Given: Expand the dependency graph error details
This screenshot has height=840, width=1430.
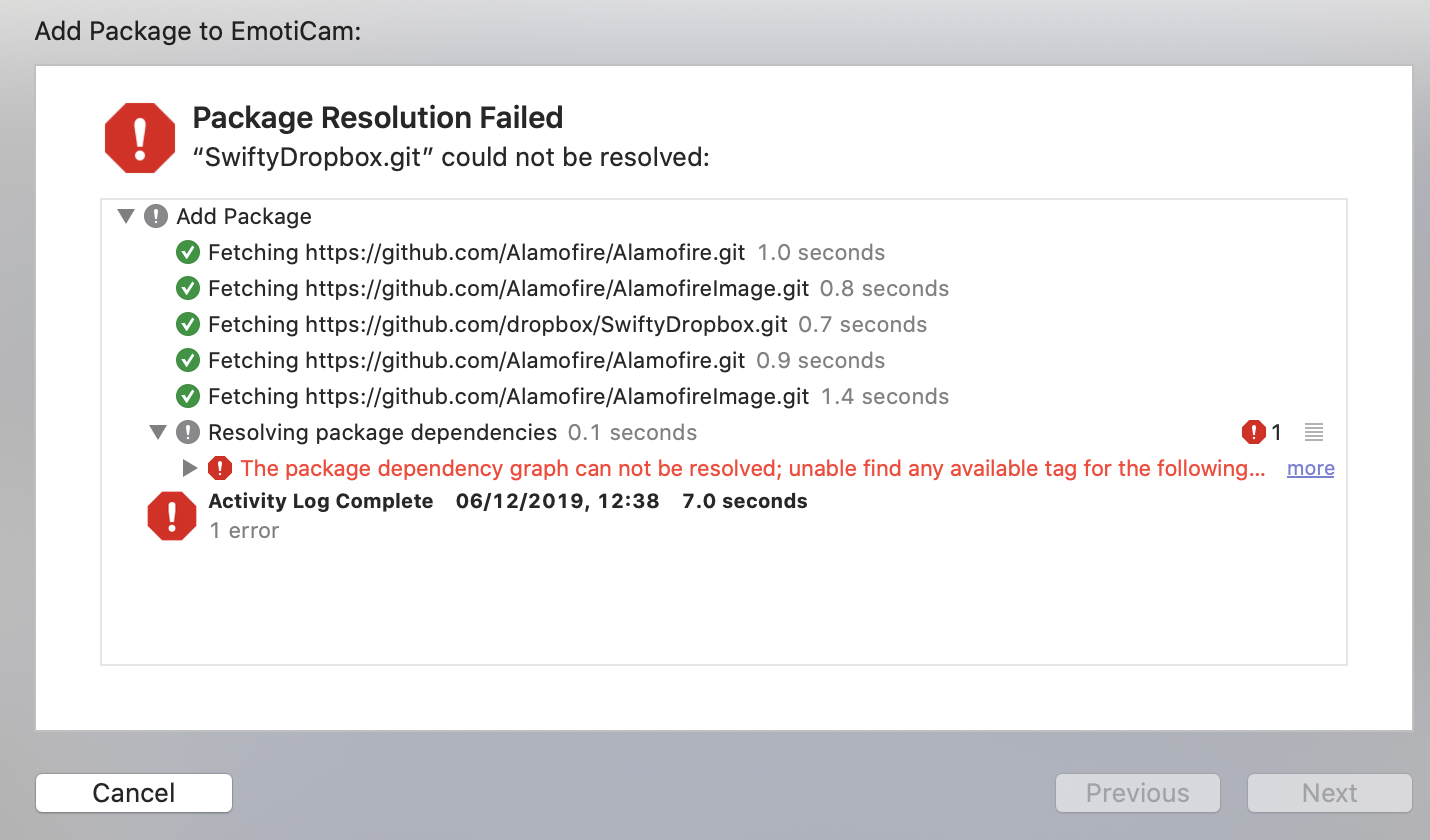Looking at the screenshot, I should (189, 468).
